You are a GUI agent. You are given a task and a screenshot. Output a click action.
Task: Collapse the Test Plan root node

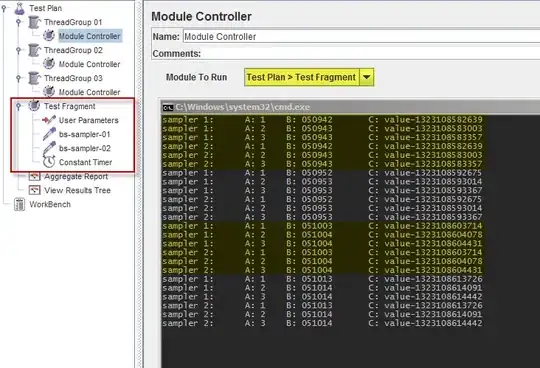pyautogui.click(x=4, y=8)
